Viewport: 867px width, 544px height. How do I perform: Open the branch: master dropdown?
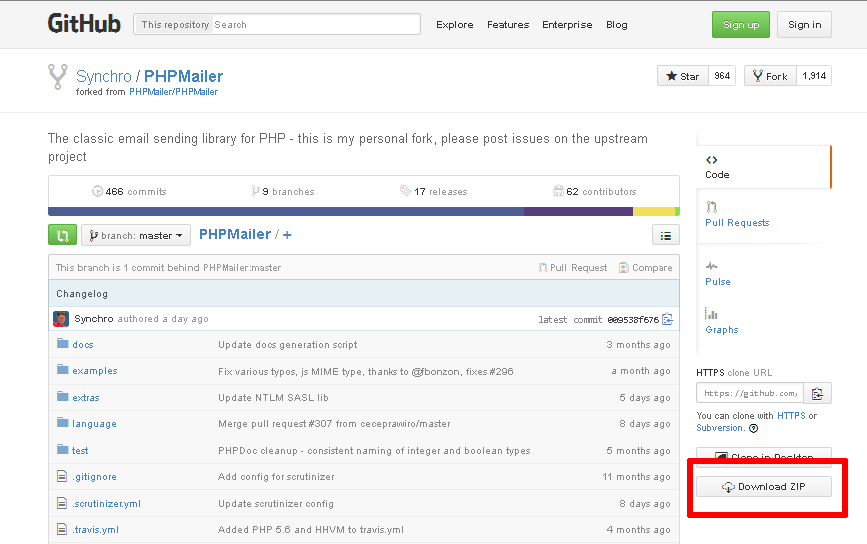tap(135, 235)
